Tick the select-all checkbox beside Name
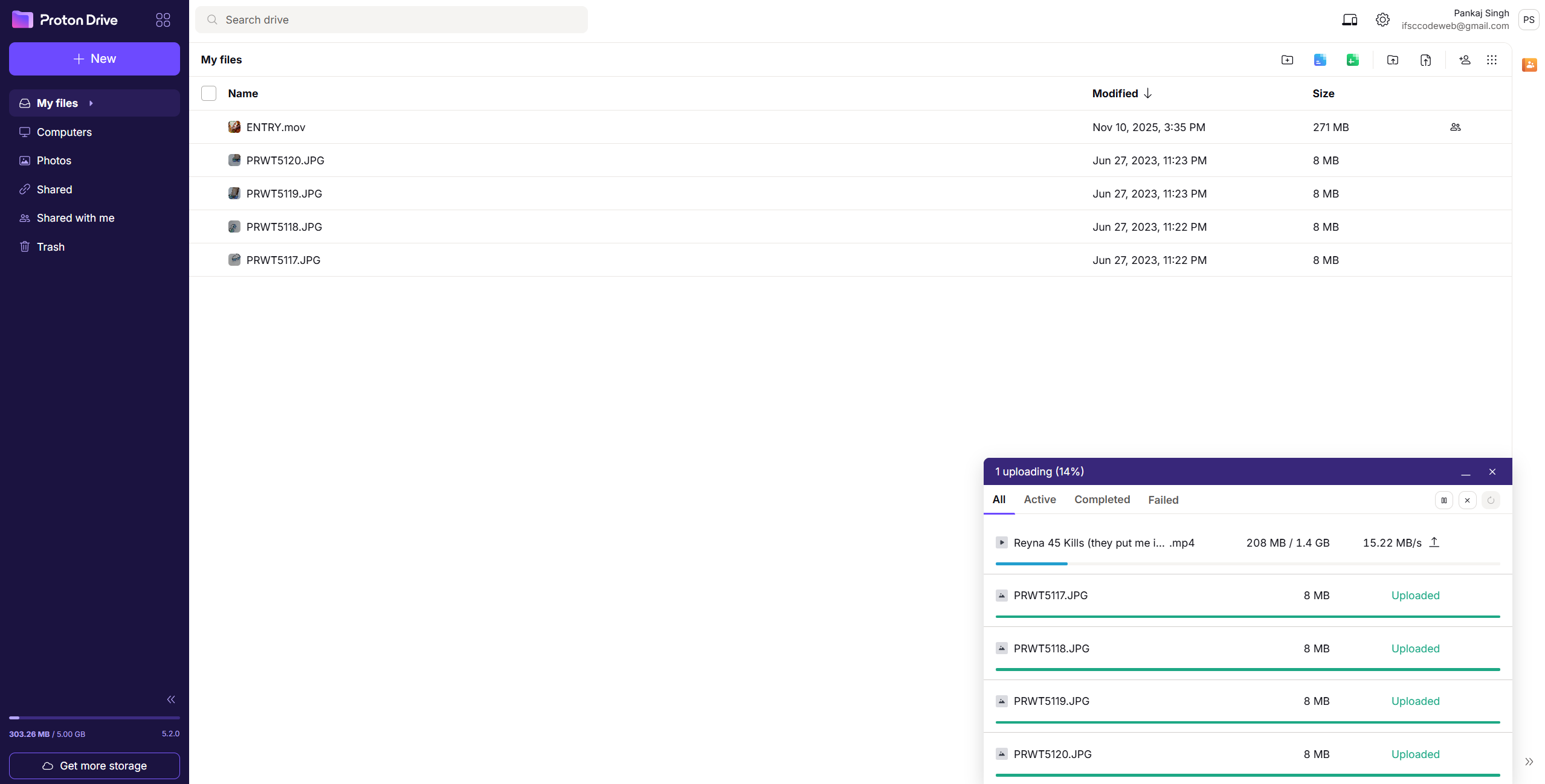Screen dimensions: 1545x784 [208, 94]
